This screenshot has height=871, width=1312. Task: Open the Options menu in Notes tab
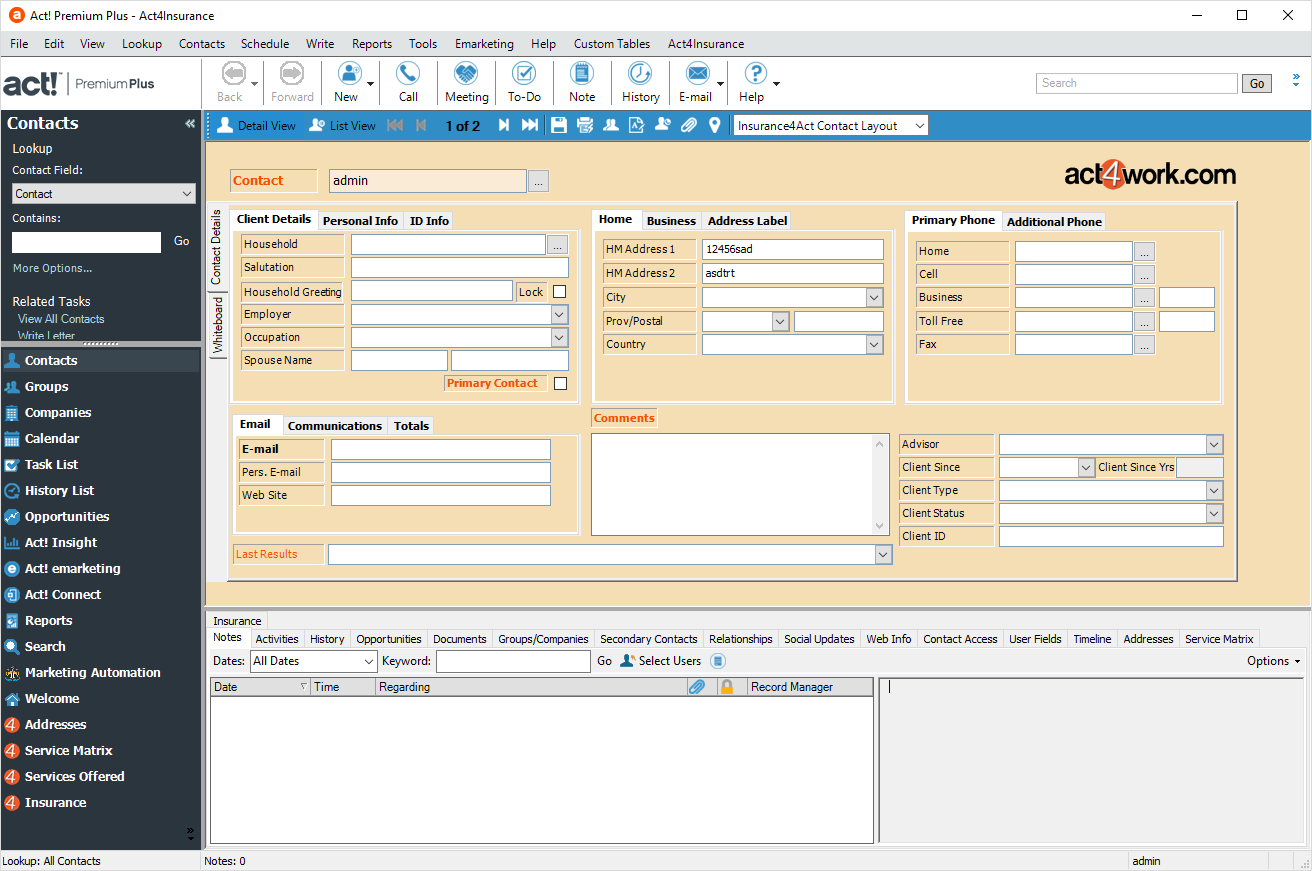coord(1273,661)
